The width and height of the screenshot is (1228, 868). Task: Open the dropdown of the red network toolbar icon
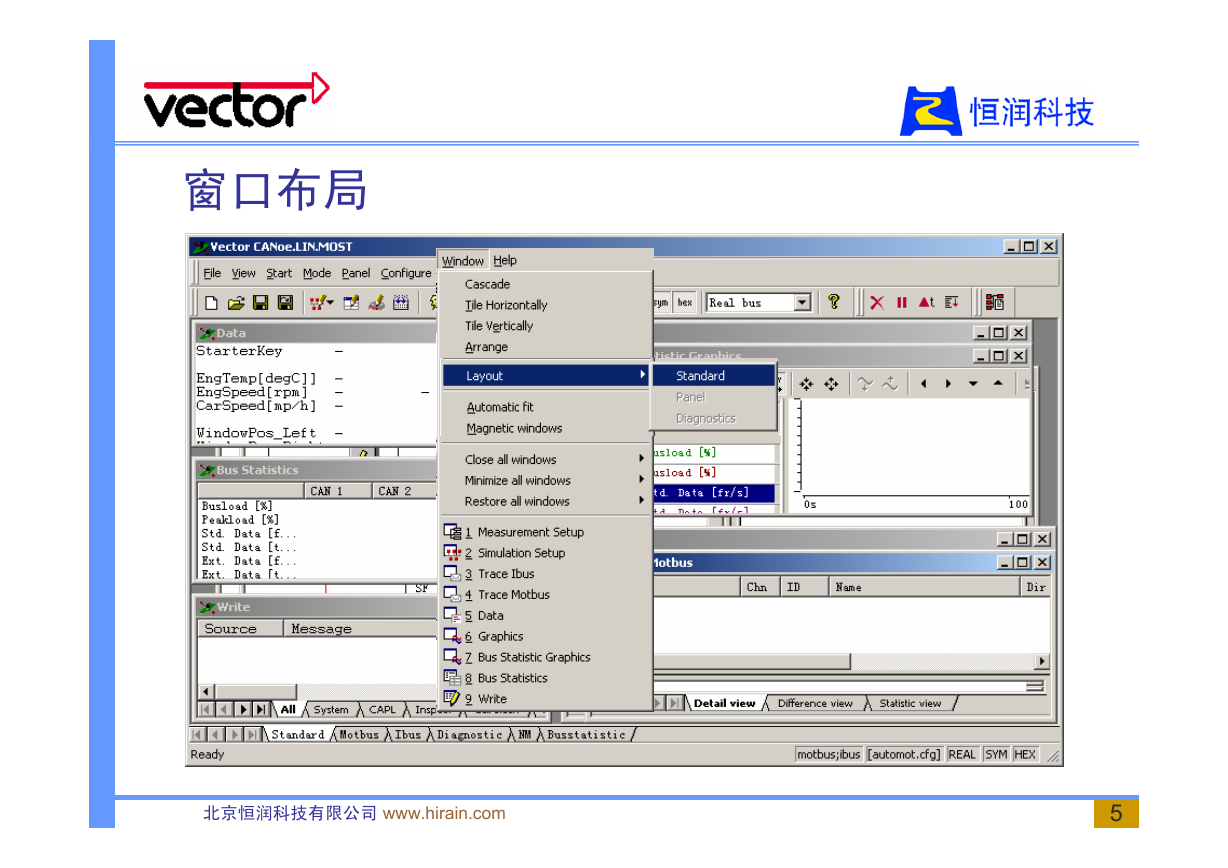tap(332, 303)
